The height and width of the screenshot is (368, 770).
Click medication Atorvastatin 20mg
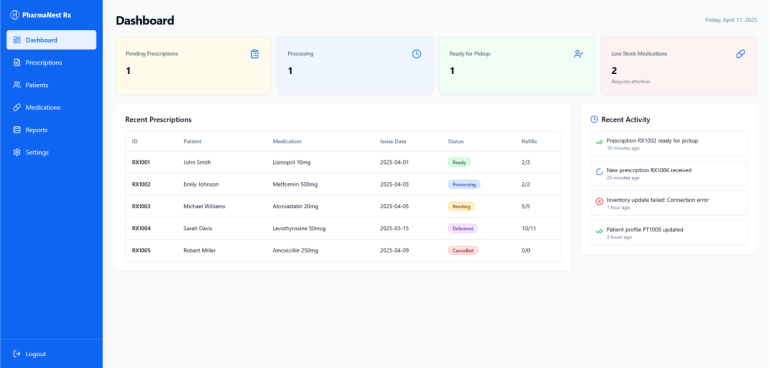(x=295, y=206)
